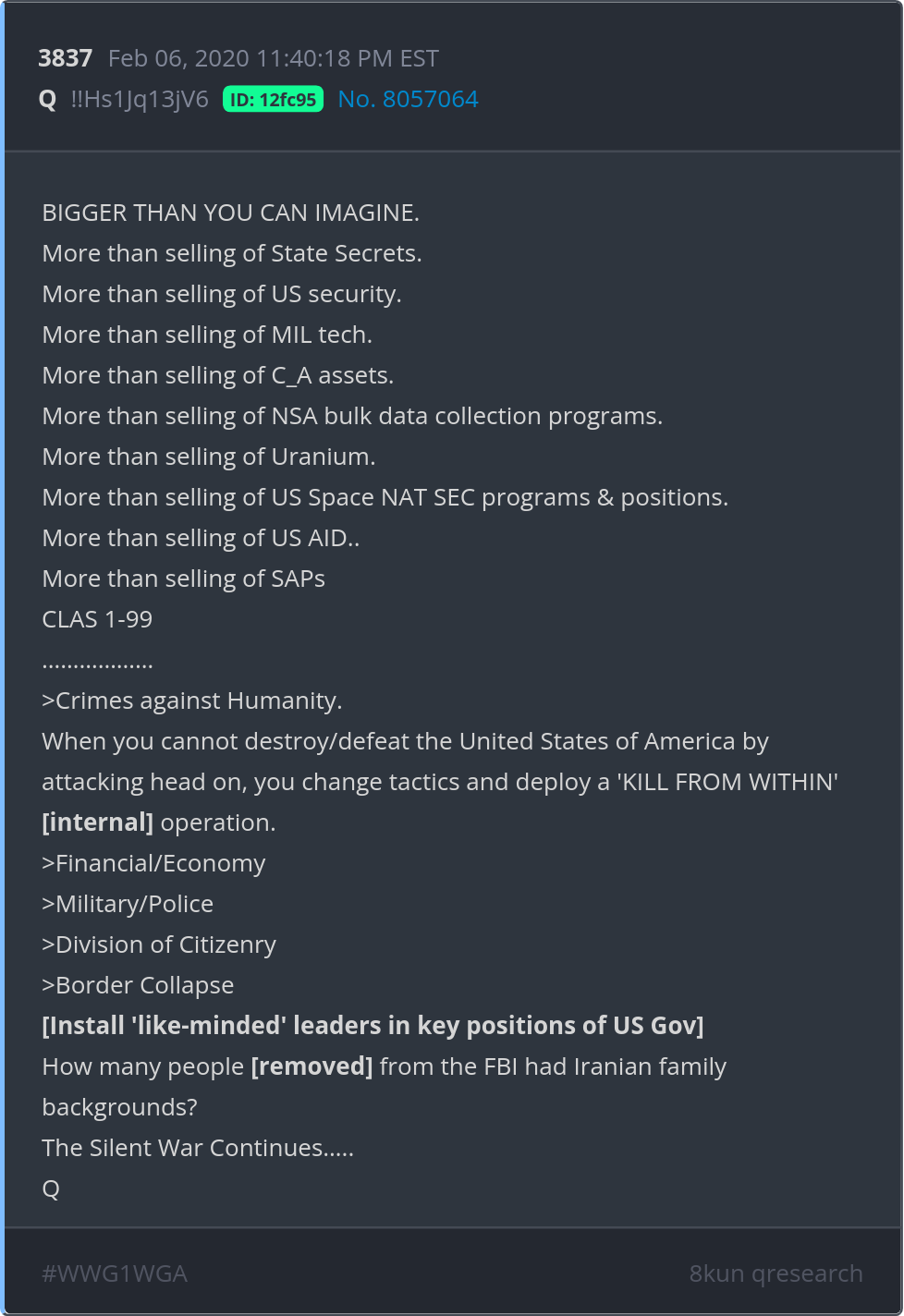Click the >Division of Citizenry quote line
Screen dimensions: 904x1316
pos(159,944)
